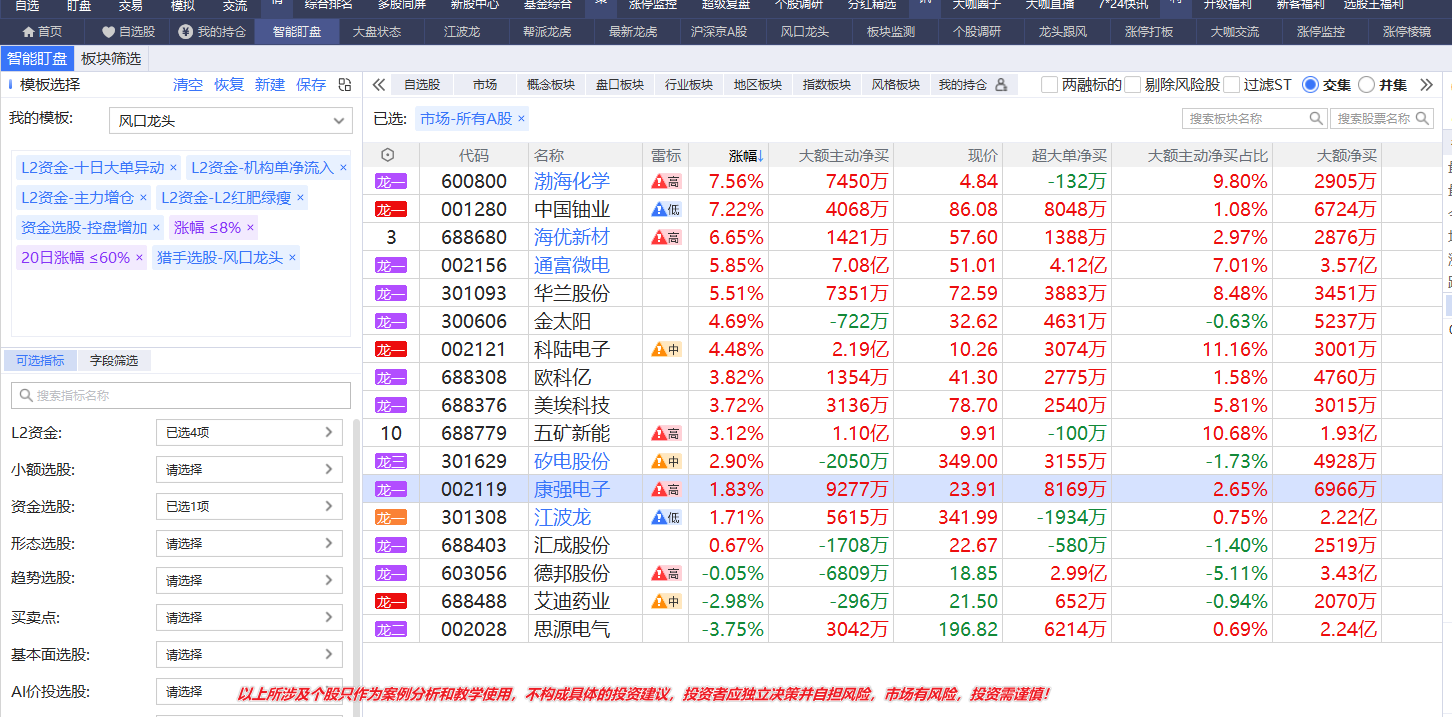Expand the 形态选股 selection dropdown

[249, 544]
